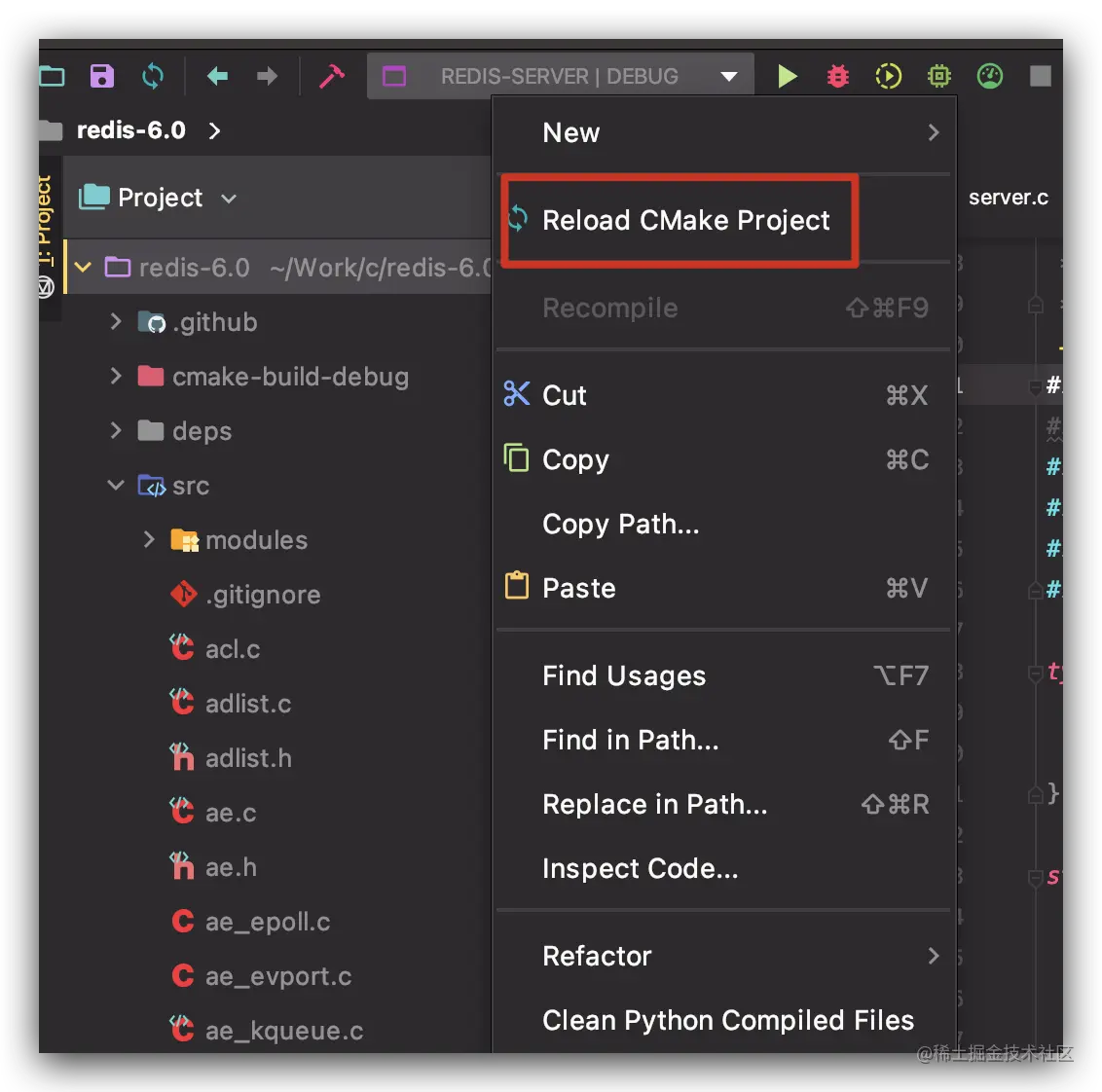Screen dimensions: 1102x1092
Task: Open the Refactor submenu
Action: tap(724, 956)
